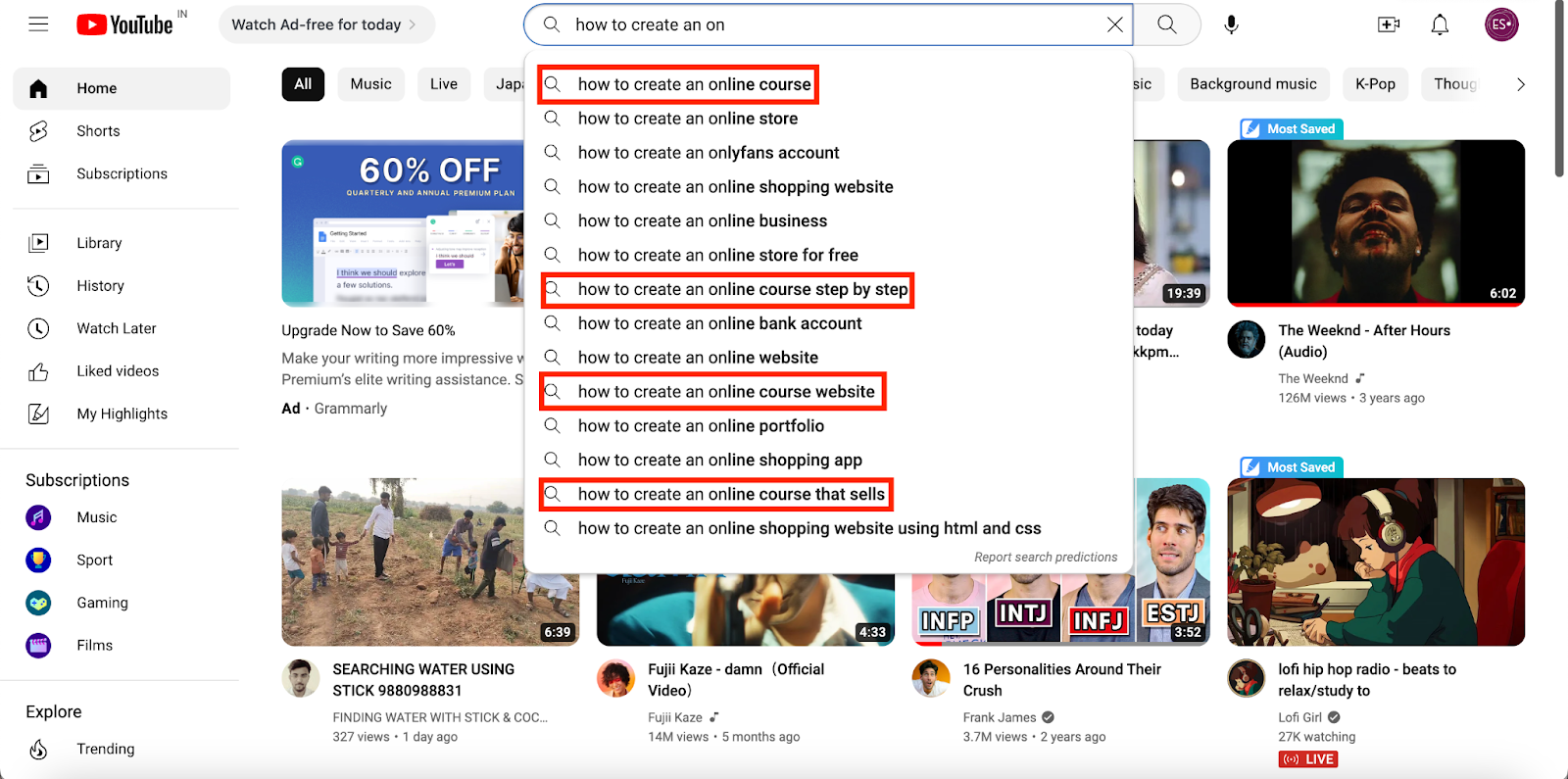
Task: Click the YouTube logo
Action: tap(125, 24)
